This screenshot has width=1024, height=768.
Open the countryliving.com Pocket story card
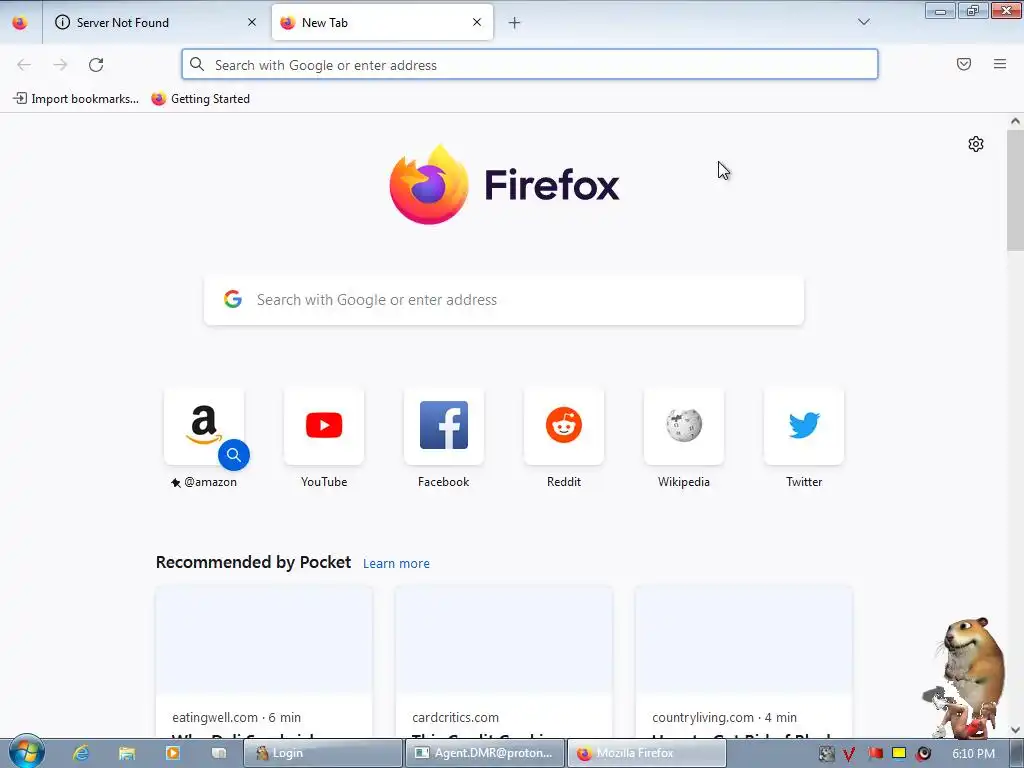(744, 662)
